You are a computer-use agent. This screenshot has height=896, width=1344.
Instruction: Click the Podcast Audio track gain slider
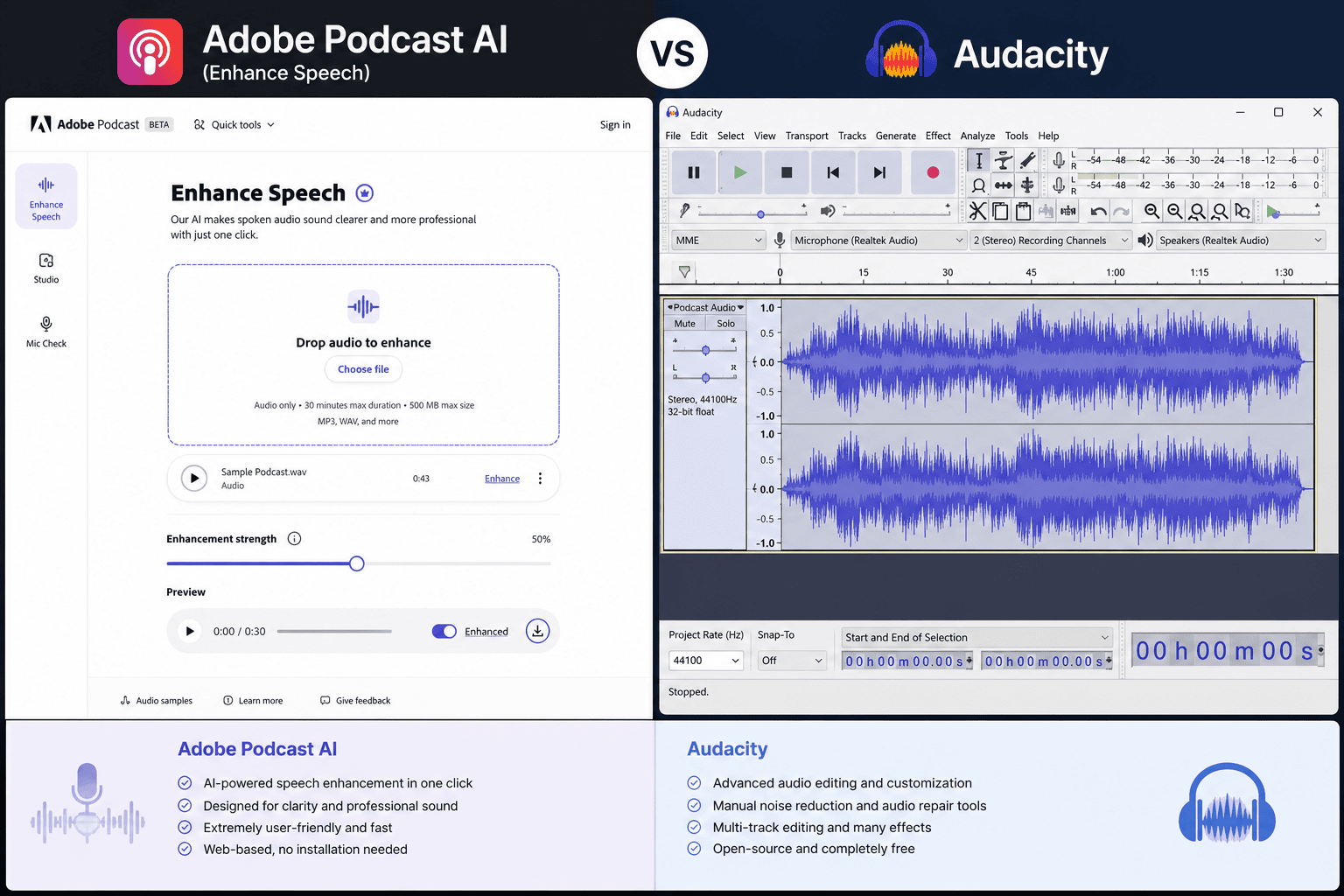click(705, 350)
